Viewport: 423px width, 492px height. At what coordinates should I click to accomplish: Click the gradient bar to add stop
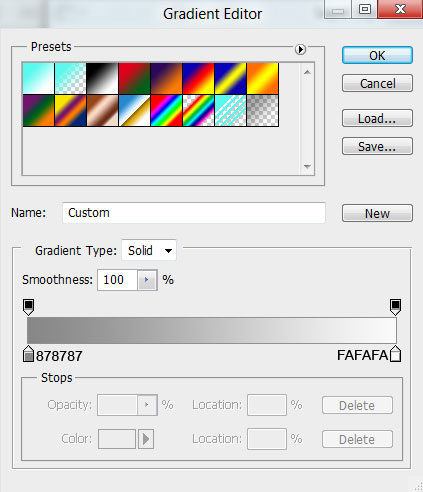(x=212, y=330)
